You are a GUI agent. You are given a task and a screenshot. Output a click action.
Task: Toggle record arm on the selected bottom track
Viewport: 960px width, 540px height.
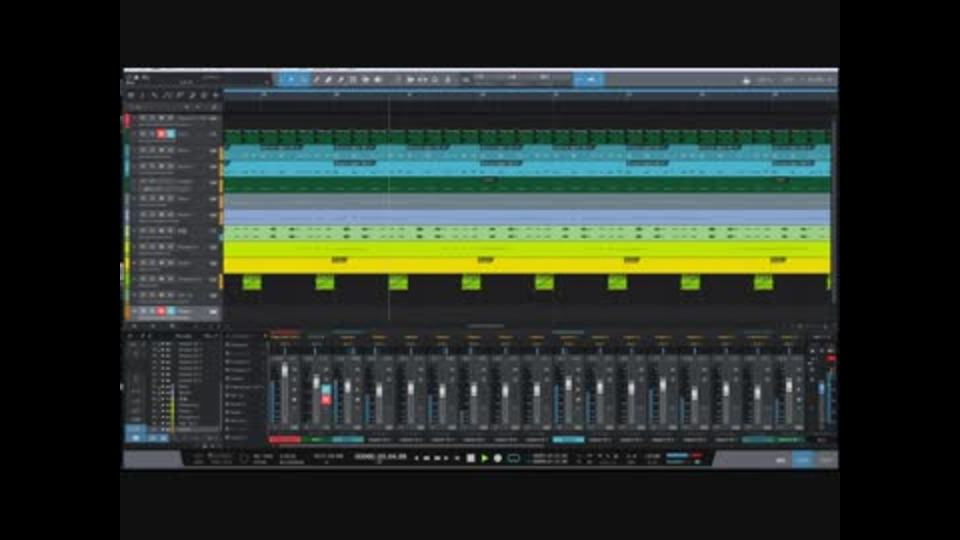[161, 311]
